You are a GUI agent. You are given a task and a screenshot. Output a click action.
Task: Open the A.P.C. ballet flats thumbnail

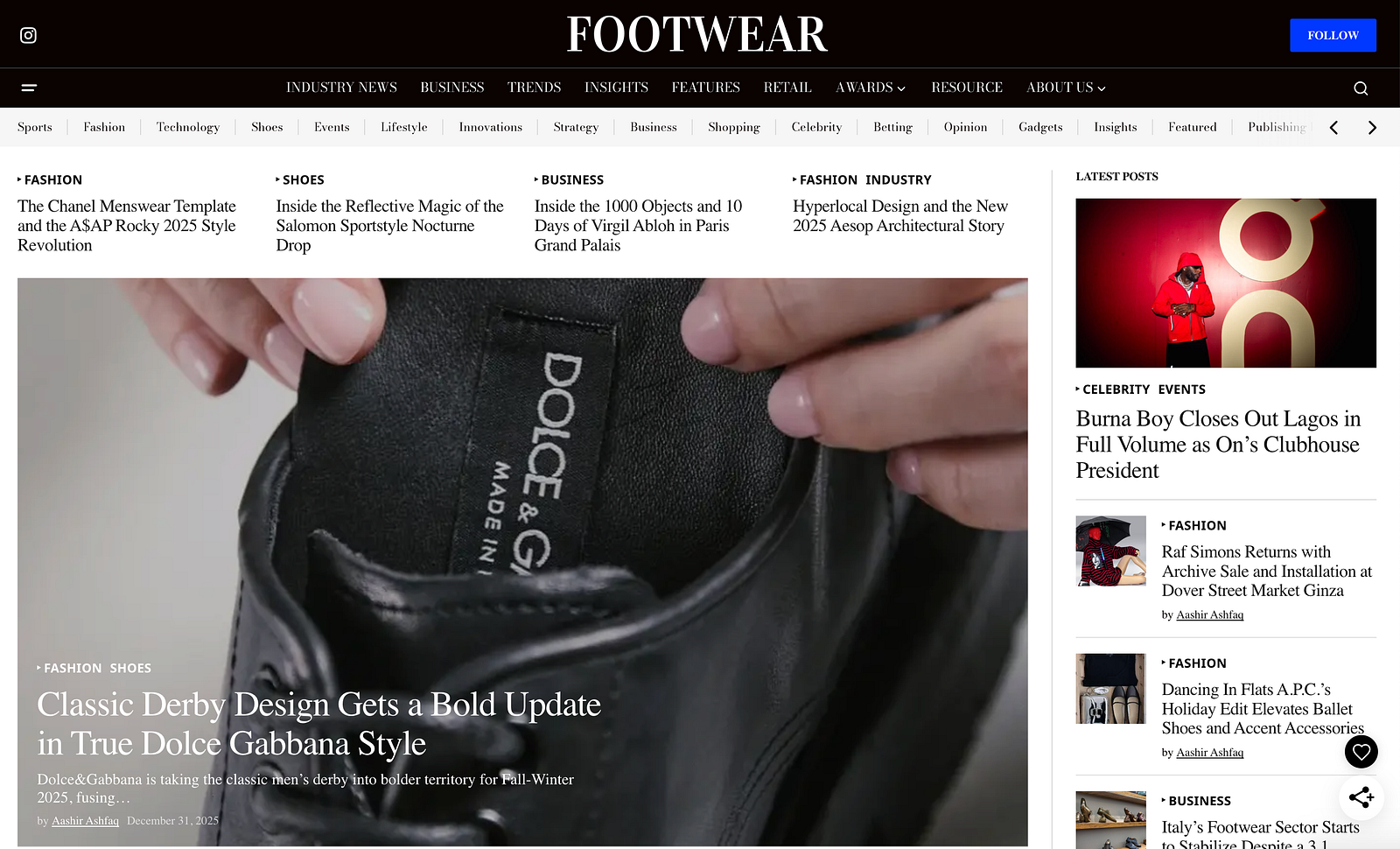coord(1110,689)
